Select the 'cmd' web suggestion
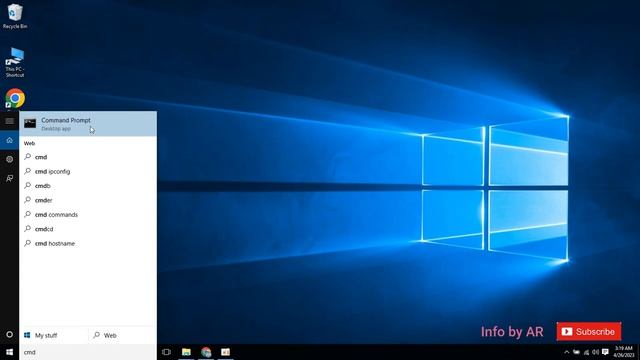Viewport: 640px width, 360px height. pos(88,157)
